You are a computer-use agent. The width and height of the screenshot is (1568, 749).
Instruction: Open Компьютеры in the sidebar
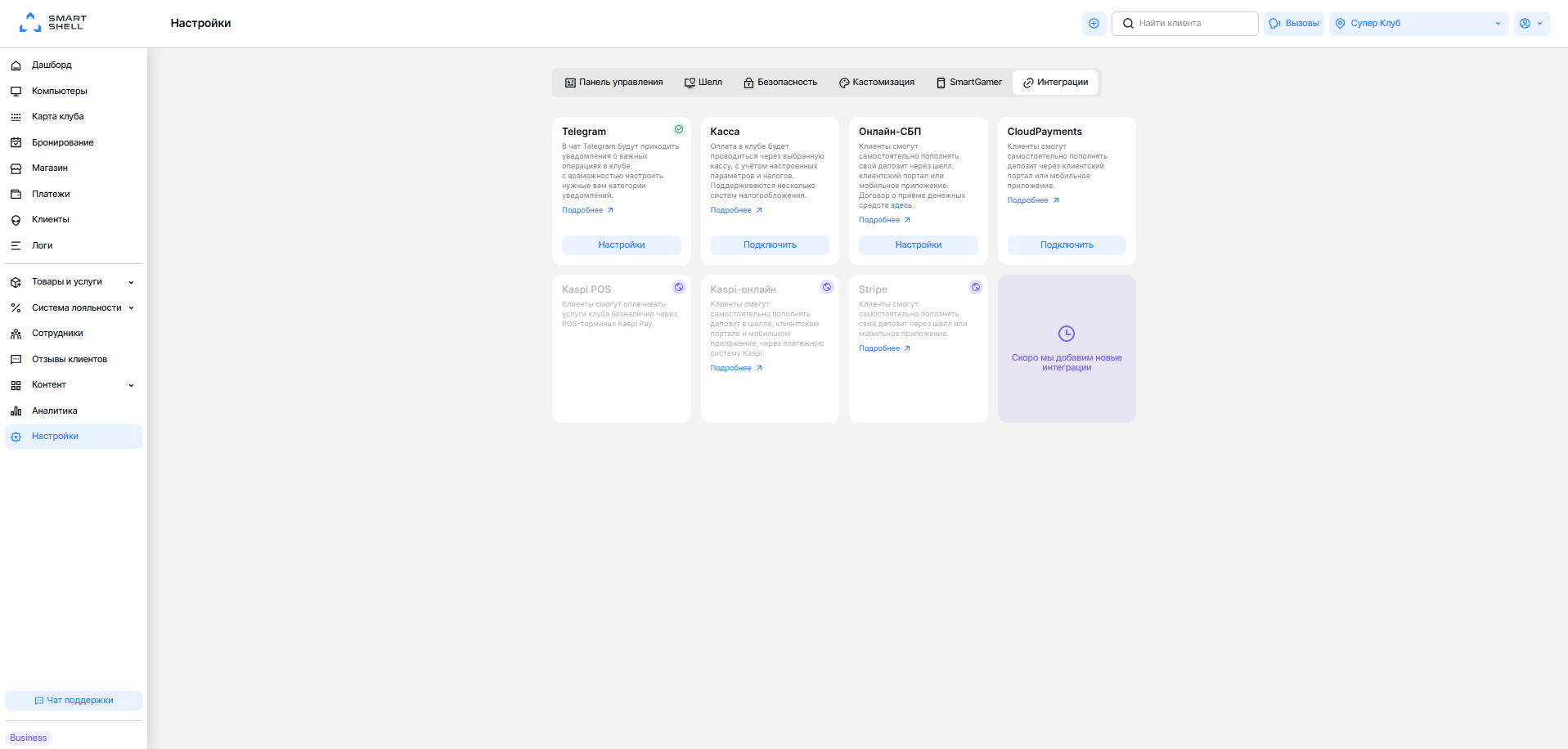point(74,92)
